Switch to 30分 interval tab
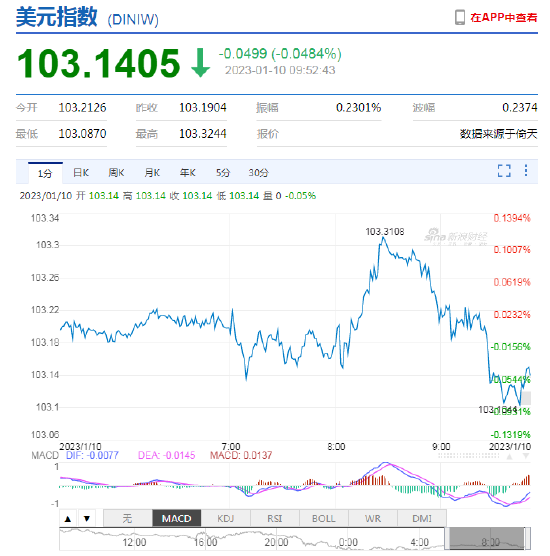550x556 pixels. click(258, 173)
